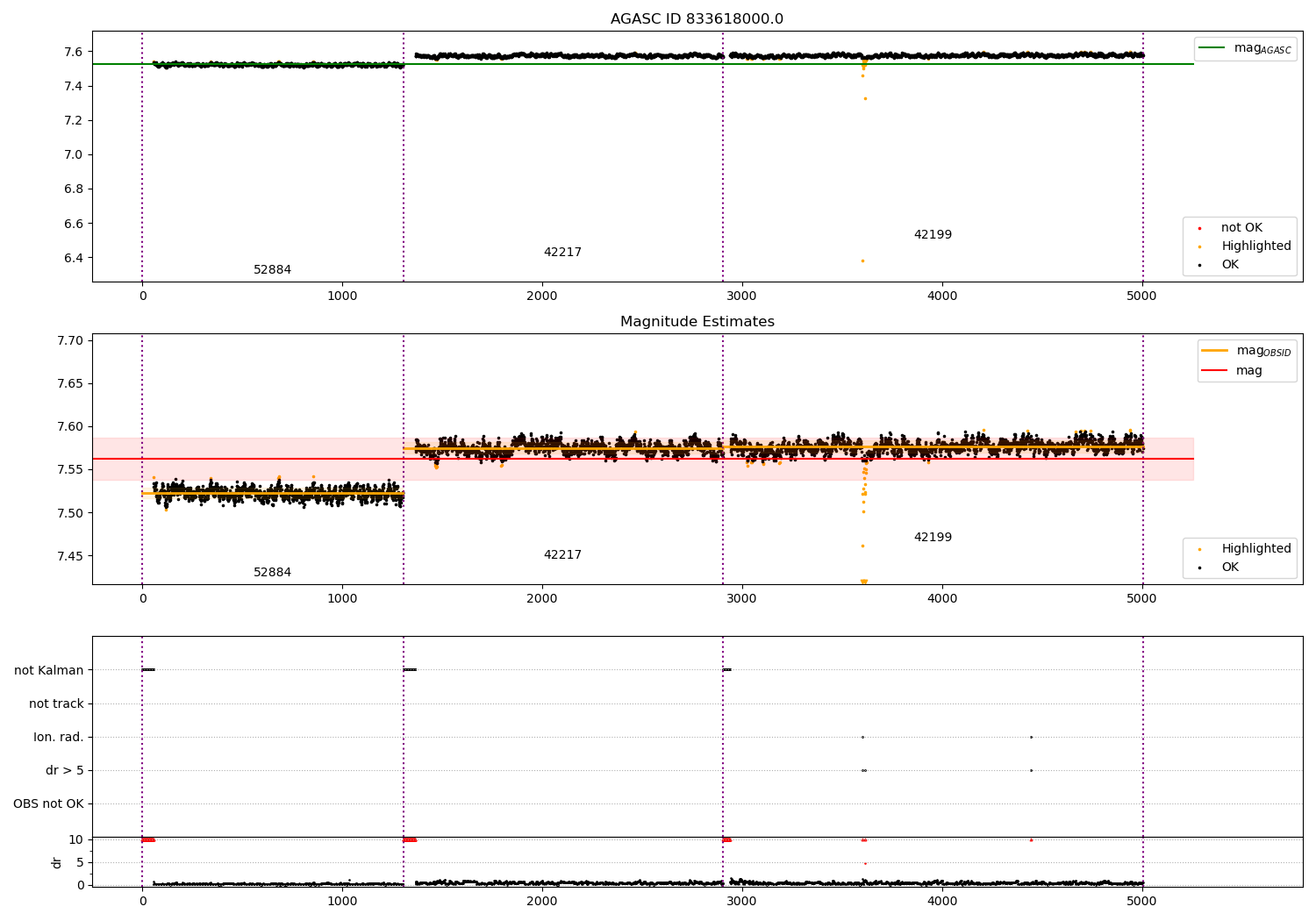
Task: Click the not Kalman markers starting at time 1300
Action: pyautogui.click(x=410, y=670)
